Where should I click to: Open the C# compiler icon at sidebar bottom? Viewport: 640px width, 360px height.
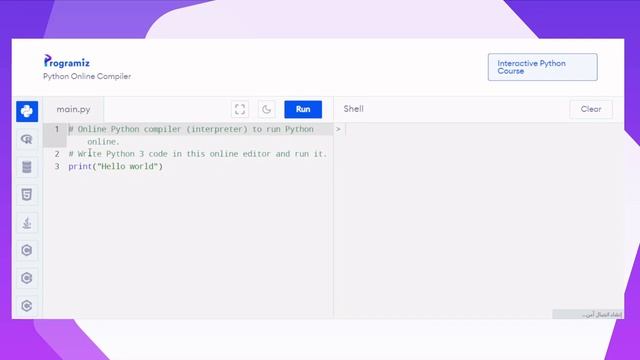click(x=27, y=306)
